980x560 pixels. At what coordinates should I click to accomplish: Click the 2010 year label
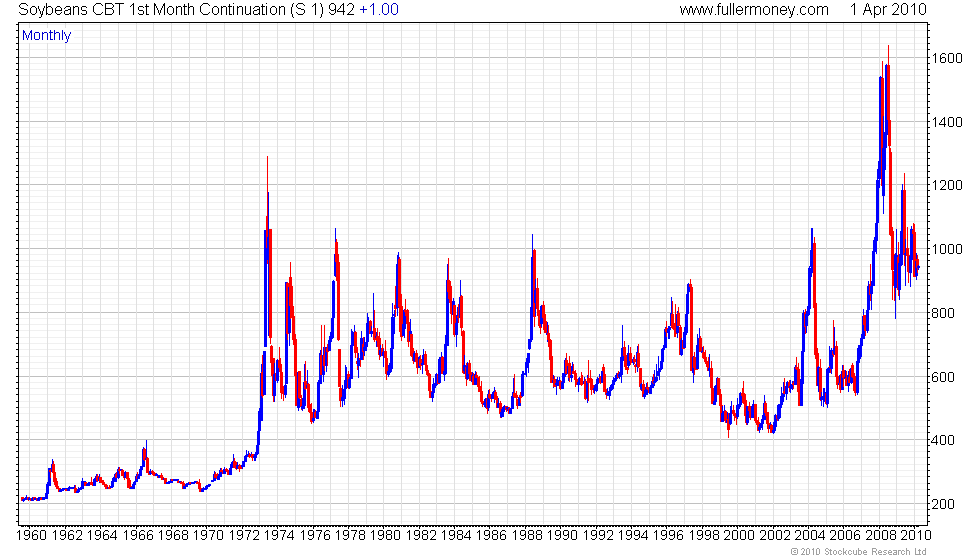916,536
